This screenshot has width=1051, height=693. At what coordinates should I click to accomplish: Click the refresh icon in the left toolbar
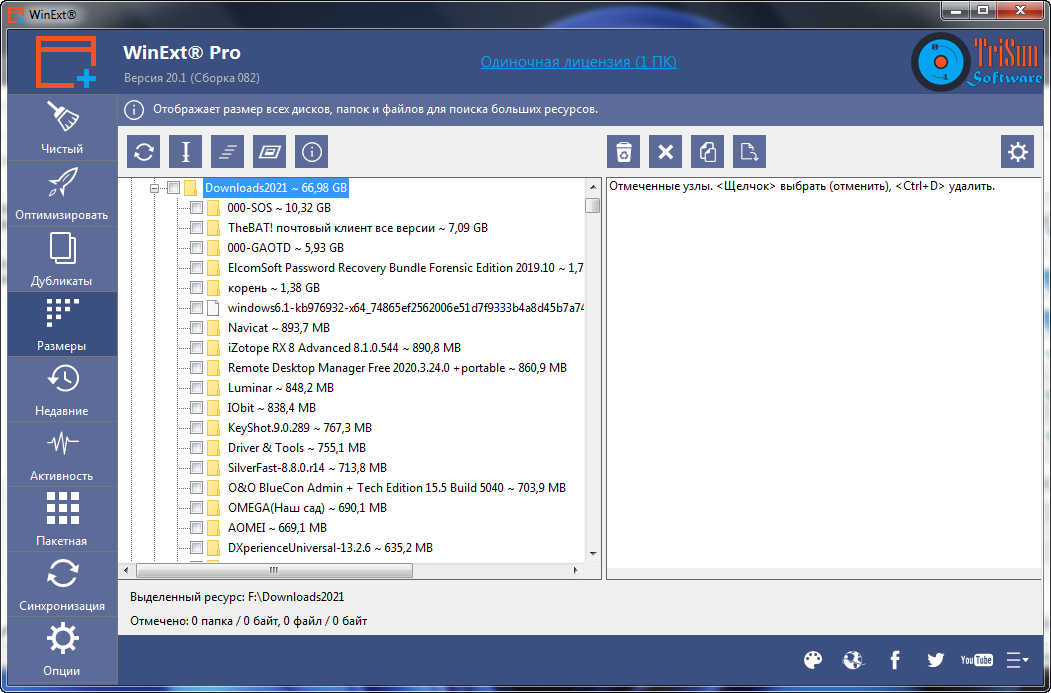[x=143, y=152]
